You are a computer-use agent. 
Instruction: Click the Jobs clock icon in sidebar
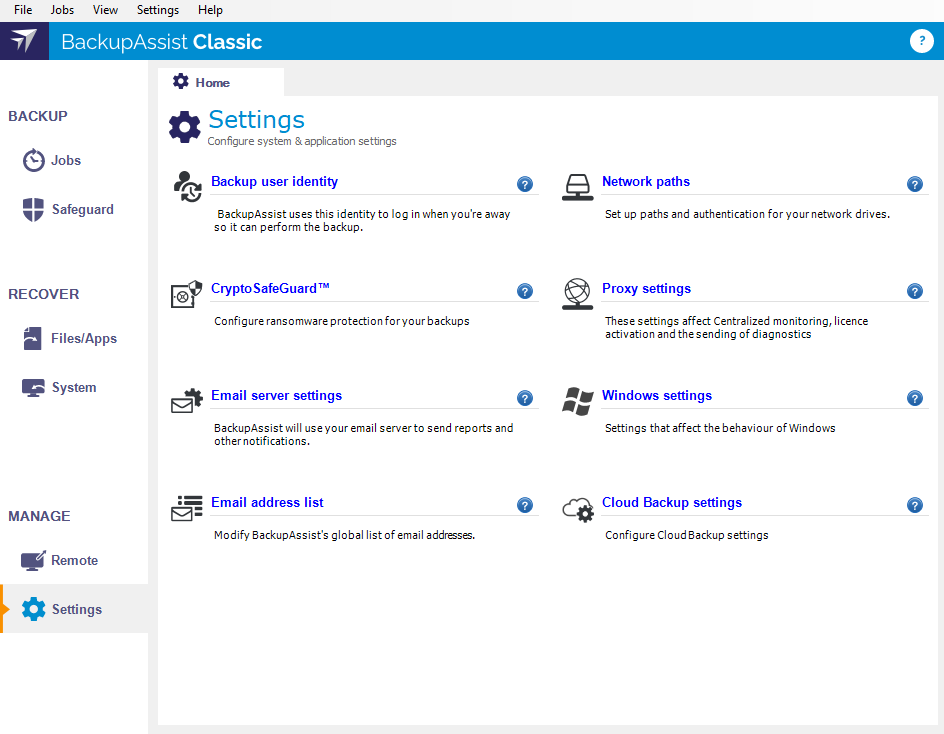click(34, 160)
